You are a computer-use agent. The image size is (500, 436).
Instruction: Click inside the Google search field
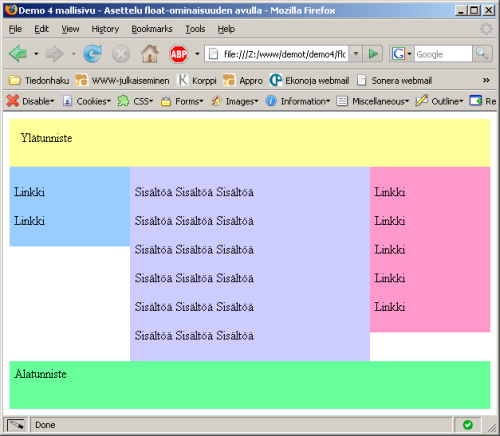443,54
